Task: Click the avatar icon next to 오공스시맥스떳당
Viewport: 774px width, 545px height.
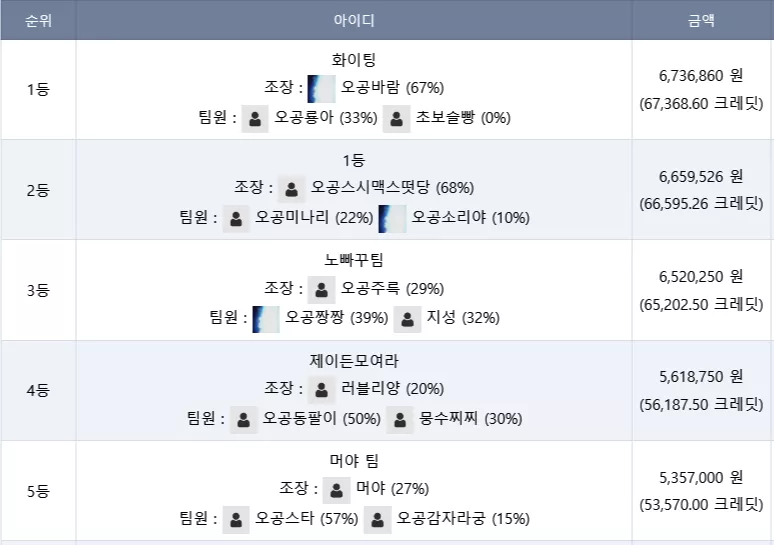Action: [291, 189]
